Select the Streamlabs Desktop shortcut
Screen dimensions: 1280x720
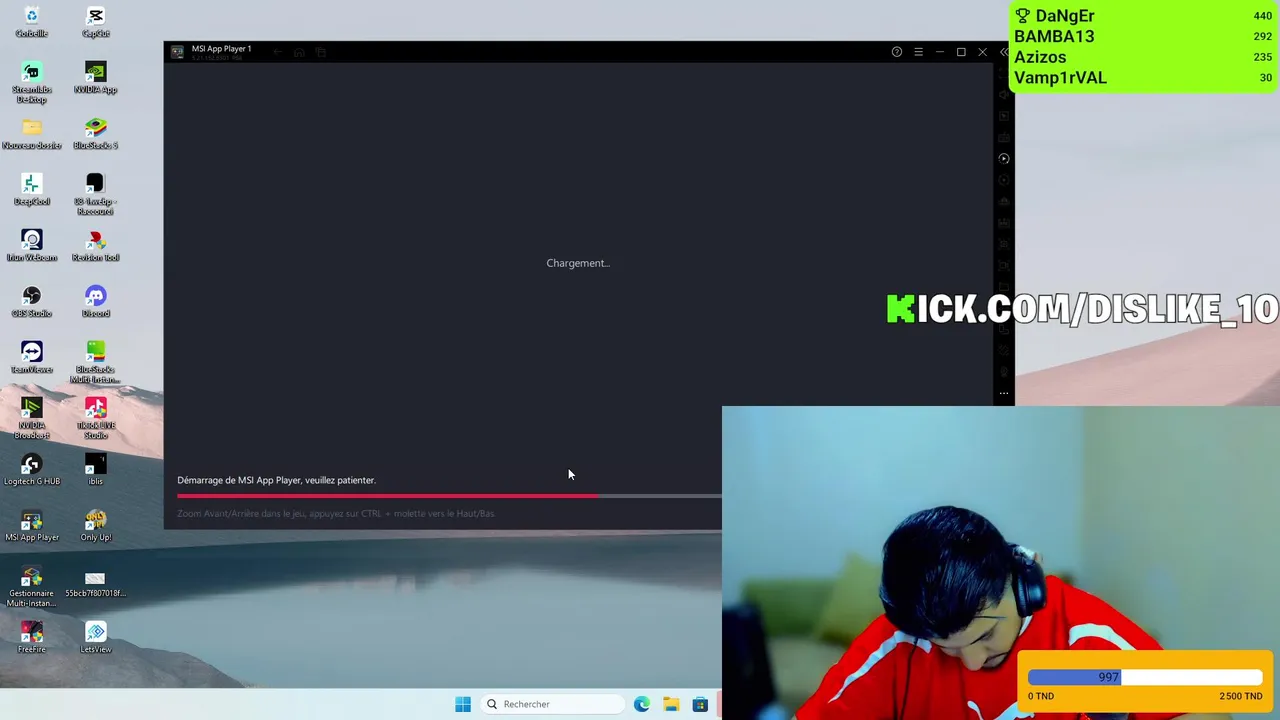click(x=31, y=82)
